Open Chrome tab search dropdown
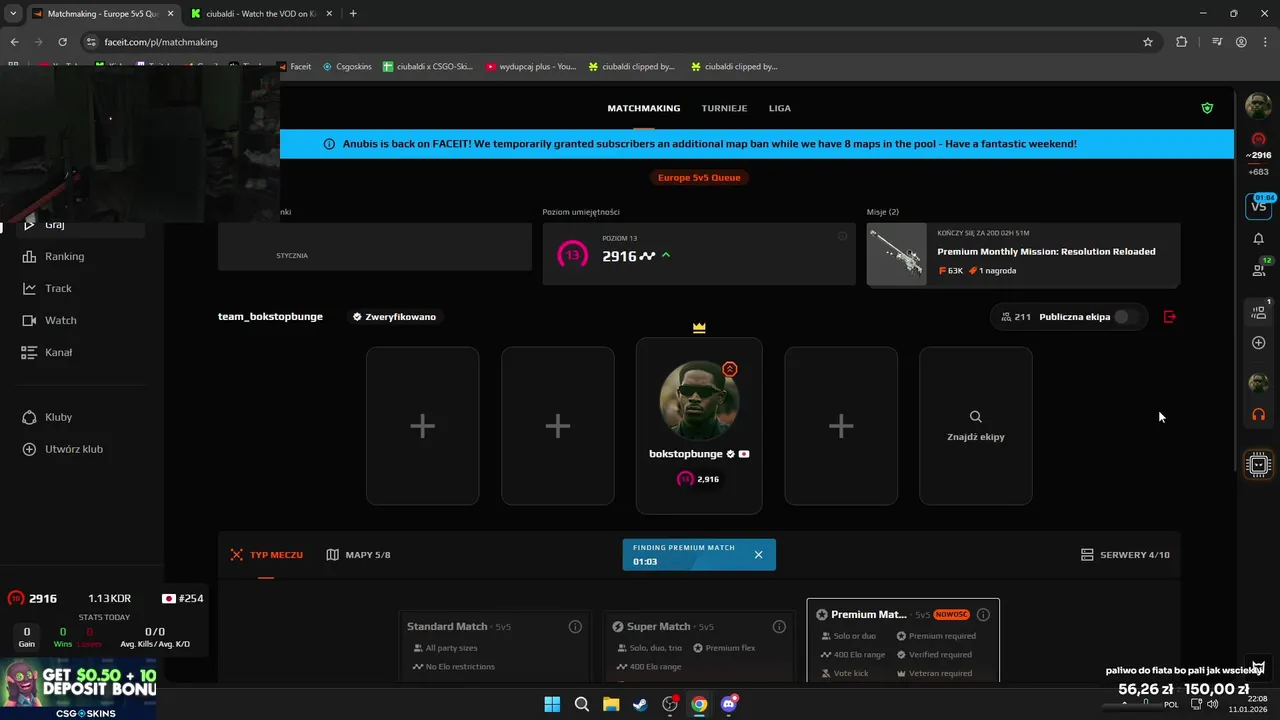Viewport: 1280px width, 720px height. coord(13,14)
